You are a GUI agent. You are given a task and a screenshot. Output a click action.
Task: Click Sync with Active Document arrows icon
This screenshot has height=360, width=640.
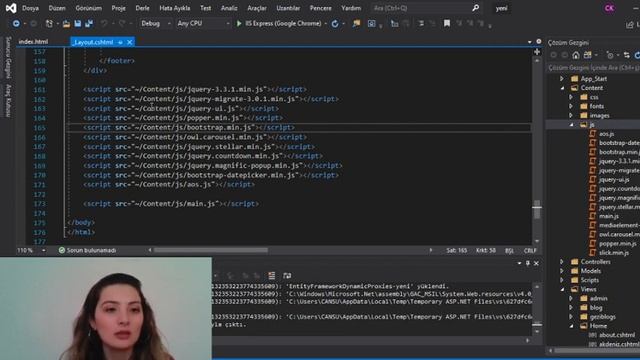pyautogui.click(x=627, y=55)
